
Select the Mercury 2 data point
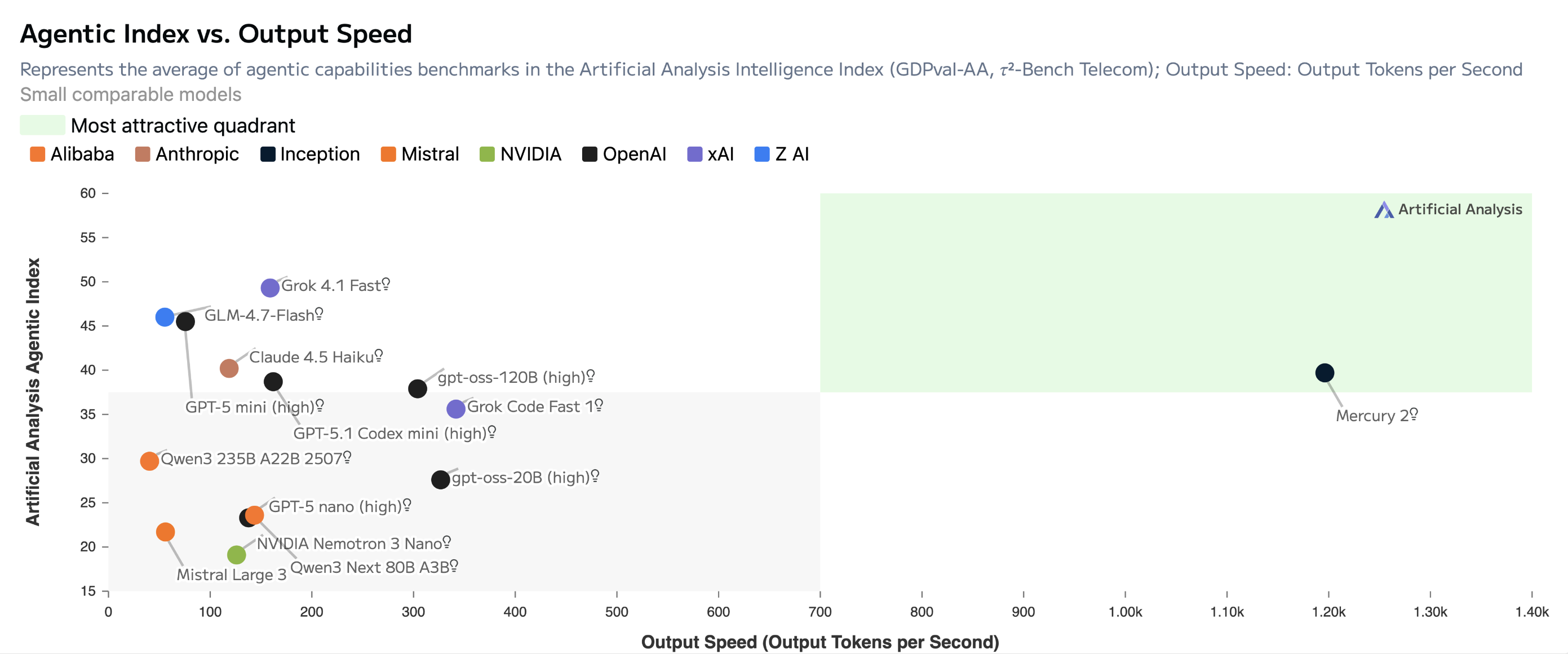[x=1325, y=373]
